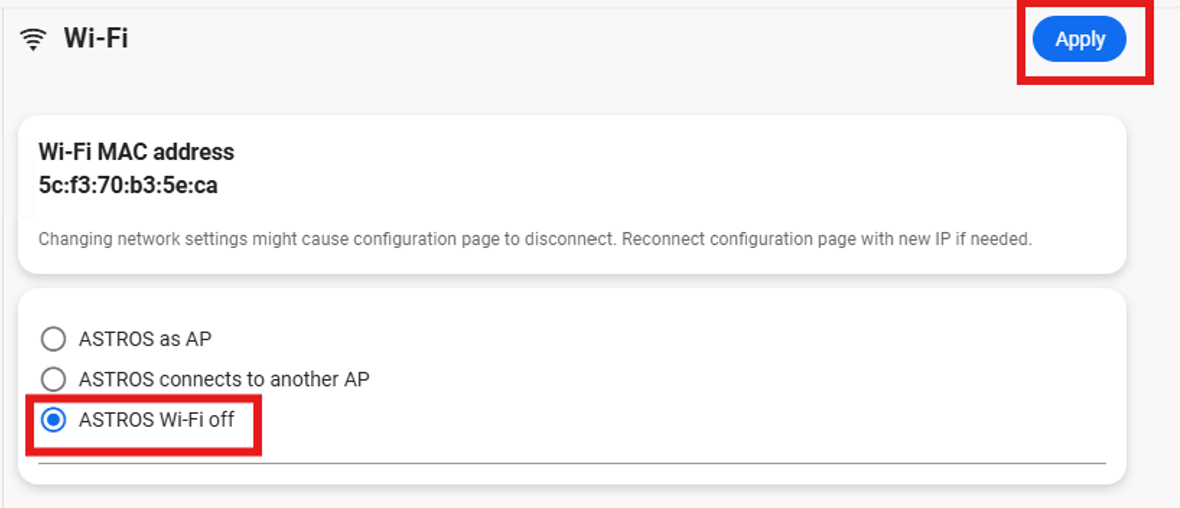The height and width of the screenshot is (508, 1180).
Task: Click empty header area between Wi-Fi title and Apply
Action: click(580, 39)
